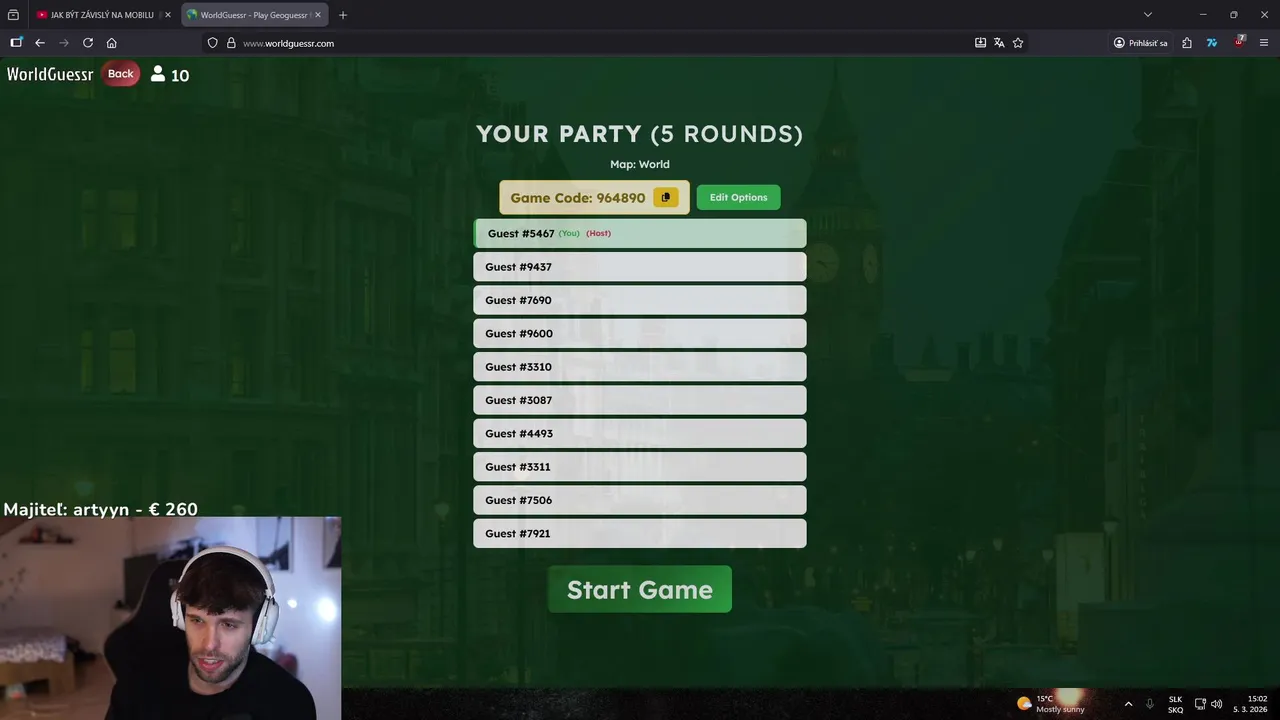
Task: Bookmark this page with star icon
Action: tap(1018, 43)
